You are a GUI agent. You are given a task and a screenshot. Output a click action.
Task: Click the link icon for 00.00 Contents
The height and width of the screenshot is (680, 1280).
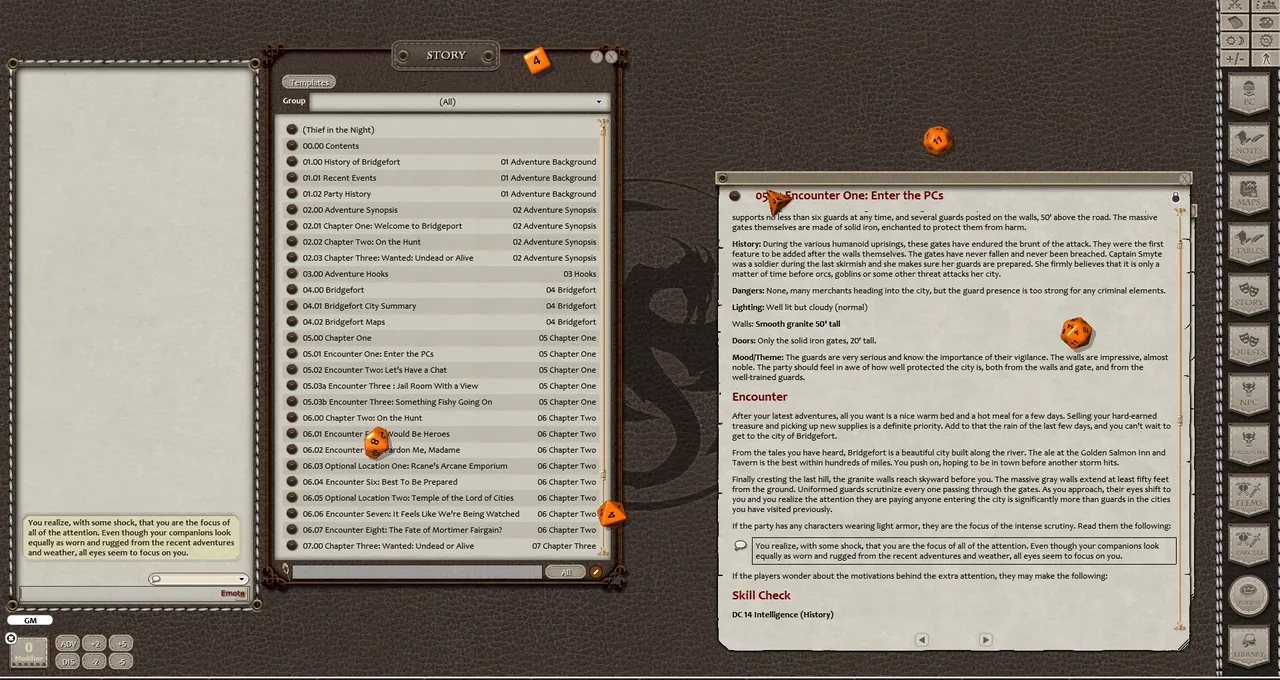point(292,146)
